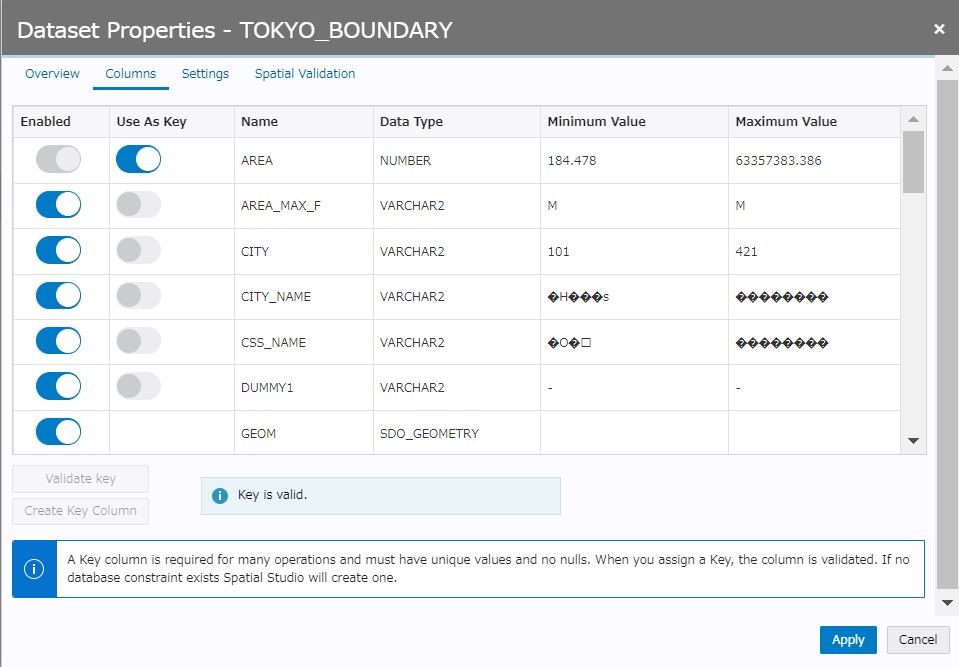Select the Columns tab
Screen dimensions: 959x667
point(130,73)
